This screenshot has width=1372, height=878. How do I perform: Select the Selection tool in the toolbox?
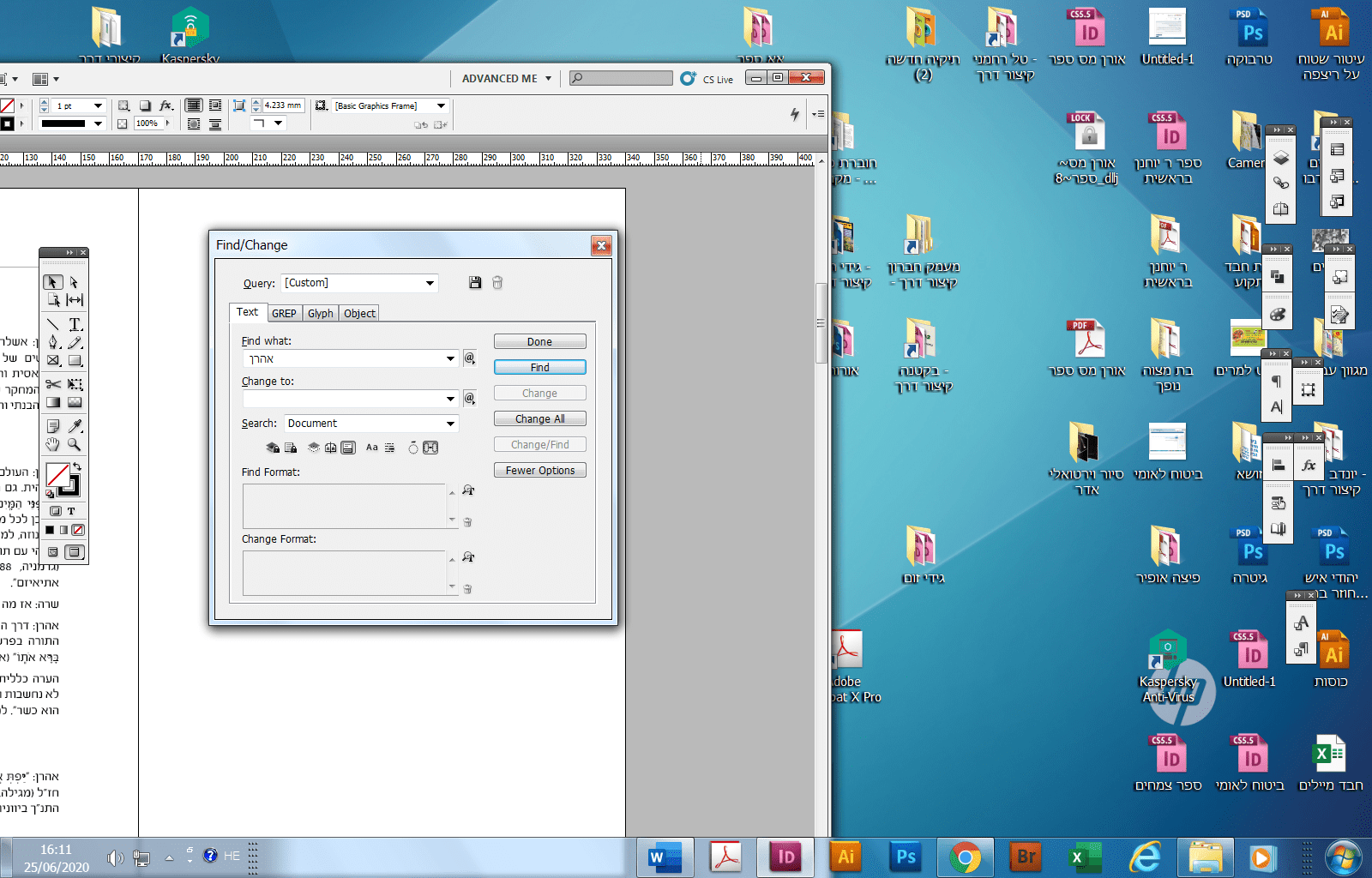click(x=52, y=282)
